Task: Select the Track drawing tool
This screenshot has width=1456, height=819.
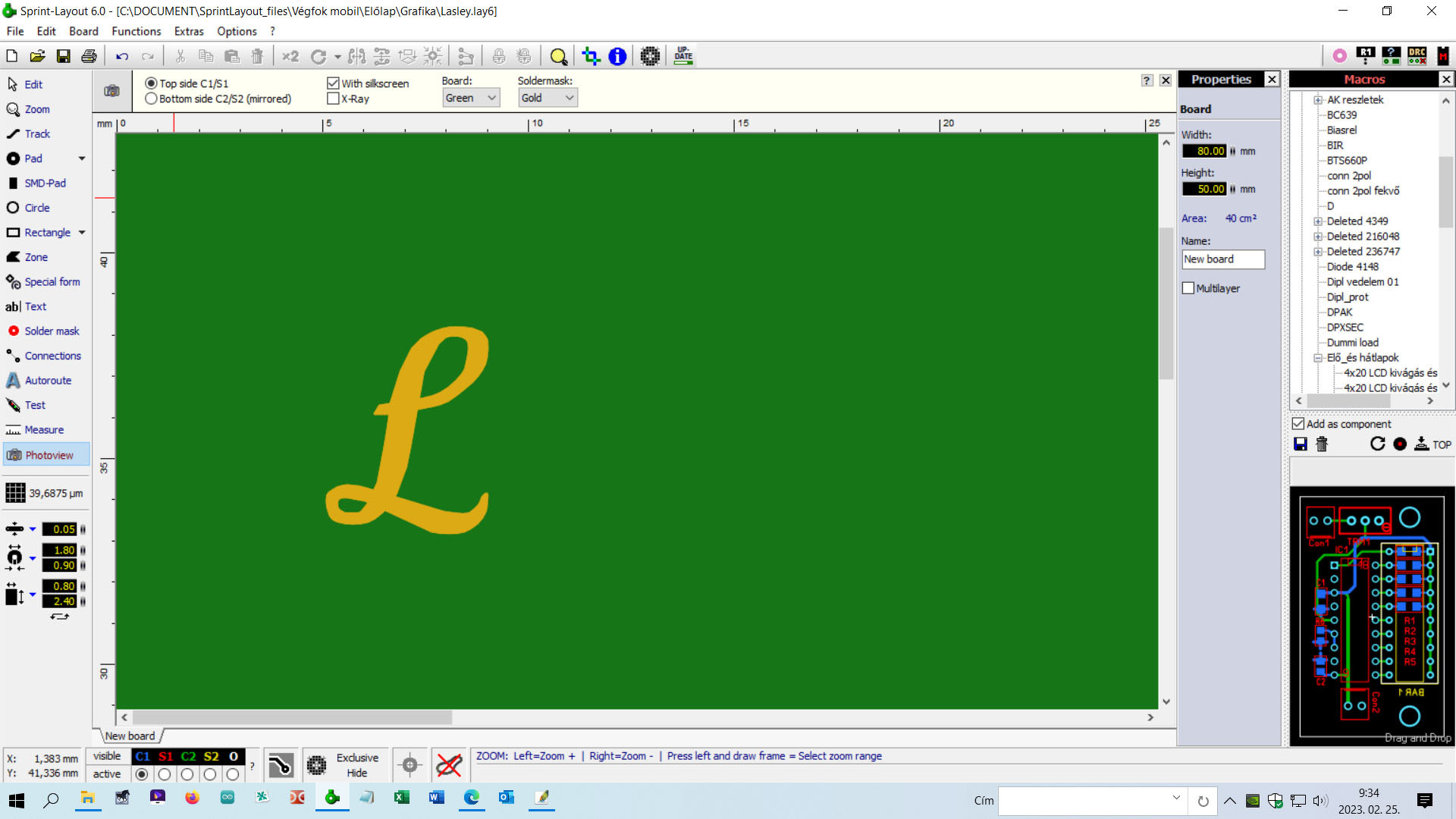Action: click(x=36, y=134)
